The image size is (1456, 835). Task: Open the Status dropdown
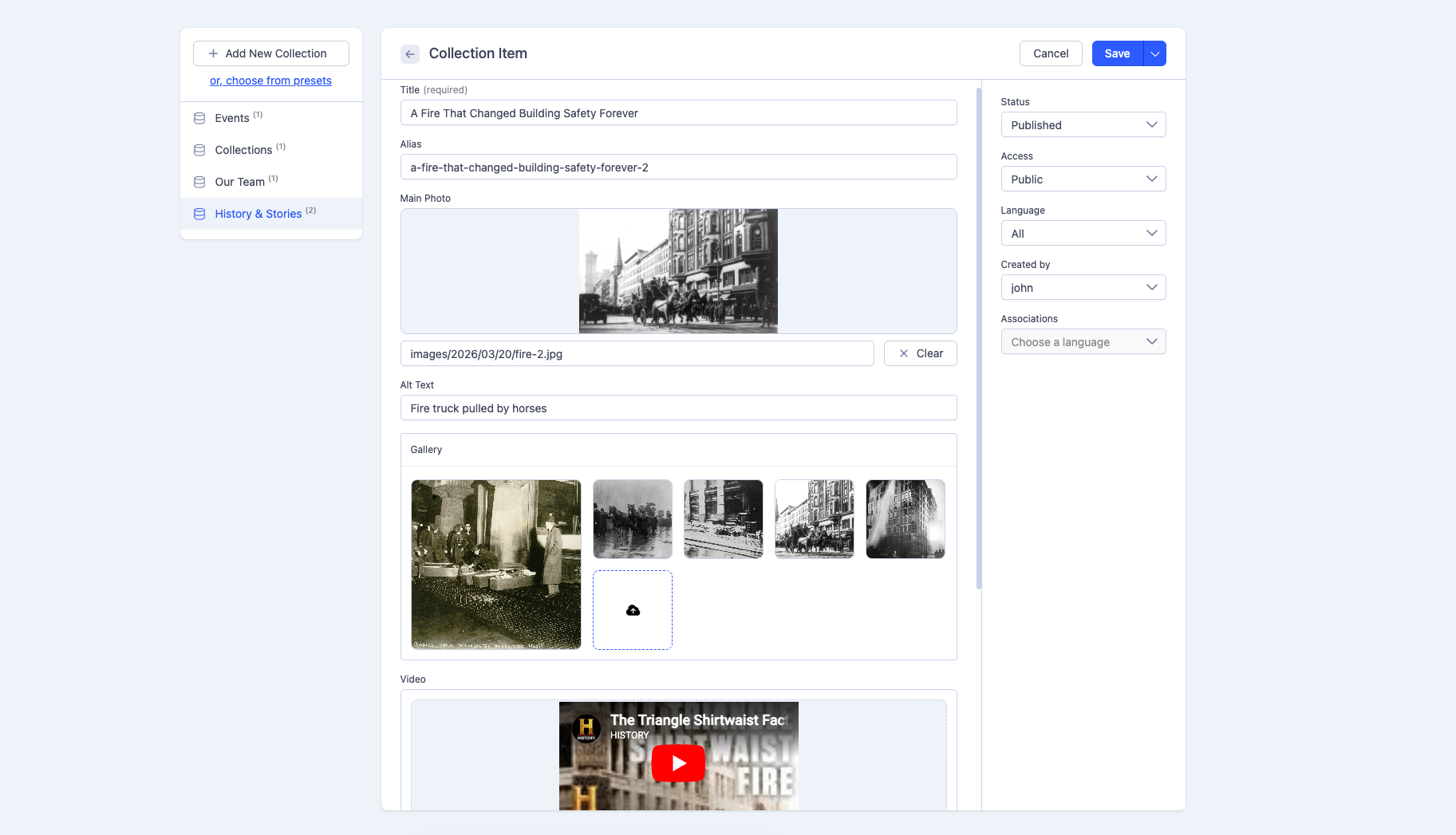click(x=1083, y=125)
